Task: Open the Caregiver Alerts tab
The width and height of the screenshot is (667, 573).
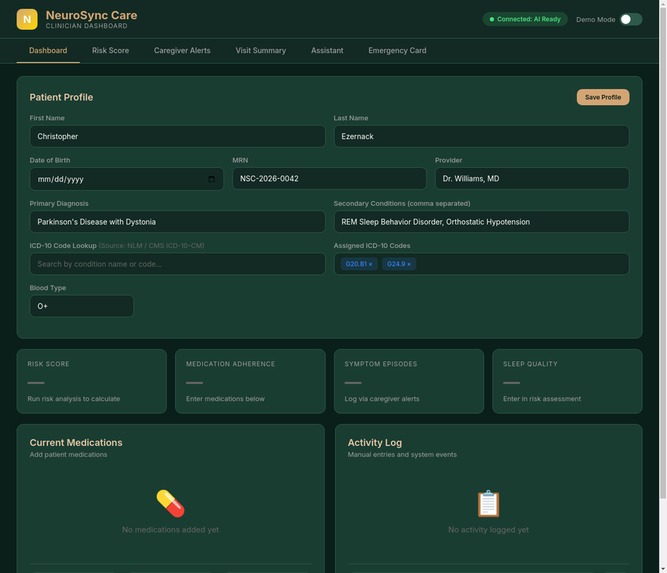Action: [182, 51]
